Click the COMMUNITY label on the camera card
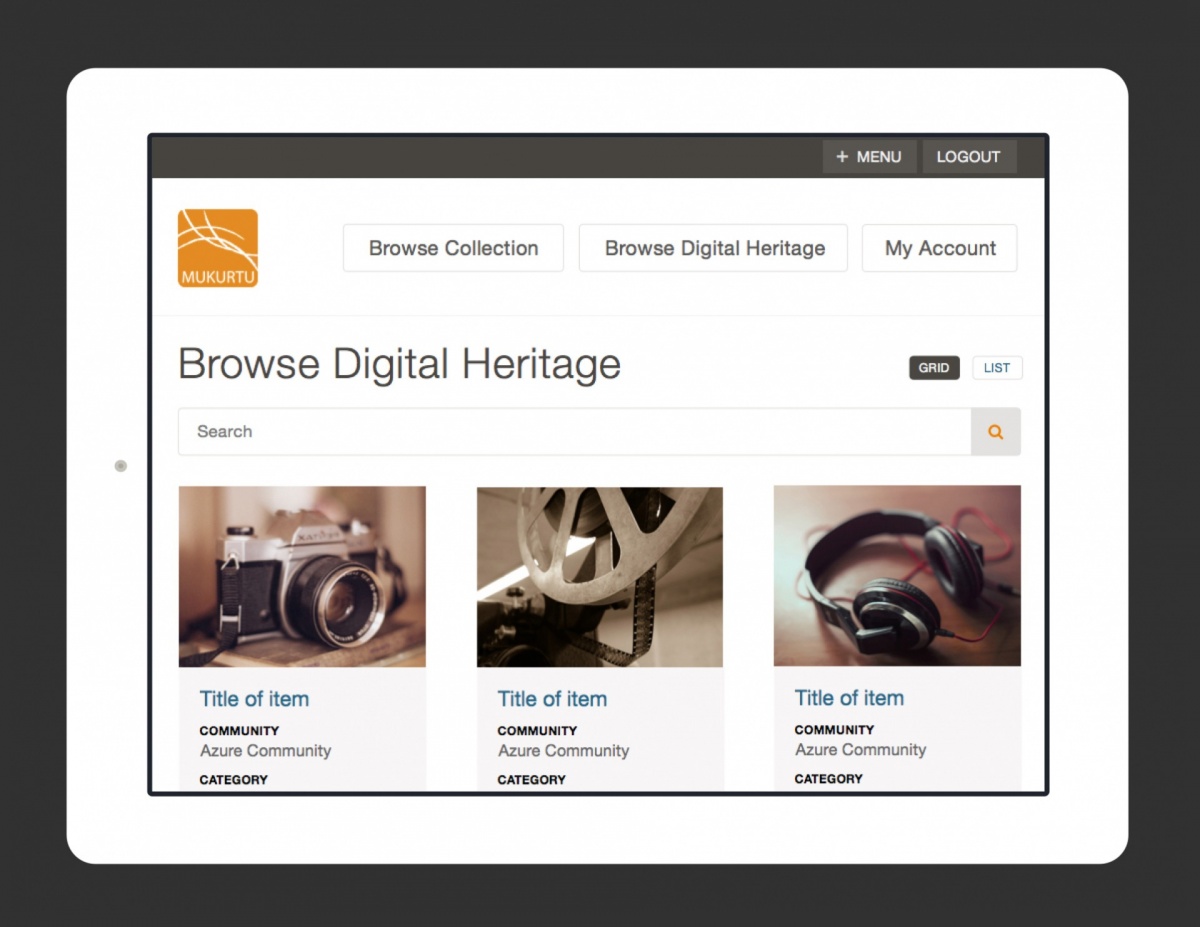Screen dimensions: 1200x927 [239, 731]
